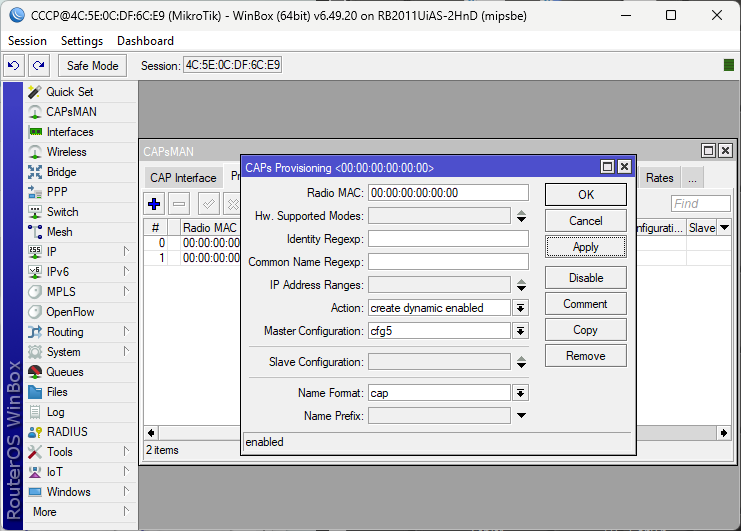741x531 pixels.
Task: Click the Comment button
Action: [x=586, y=304]
